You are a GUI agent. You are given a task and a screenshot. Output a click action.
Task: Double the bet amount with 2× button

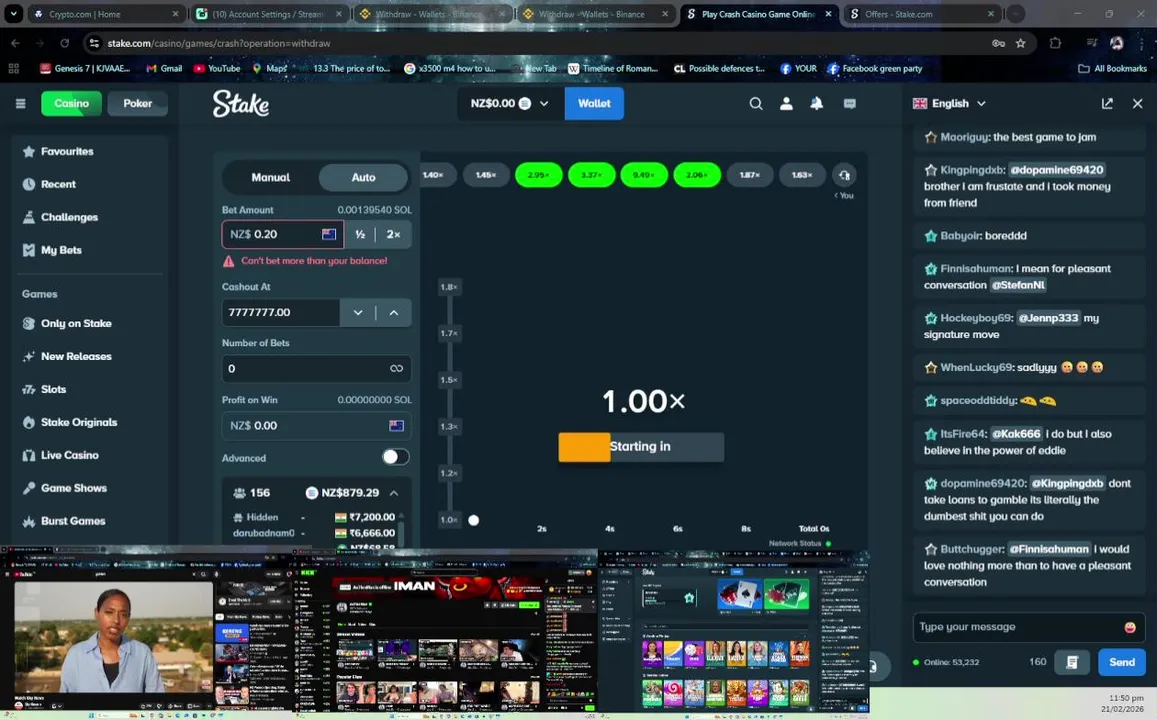tap(393, 234)
